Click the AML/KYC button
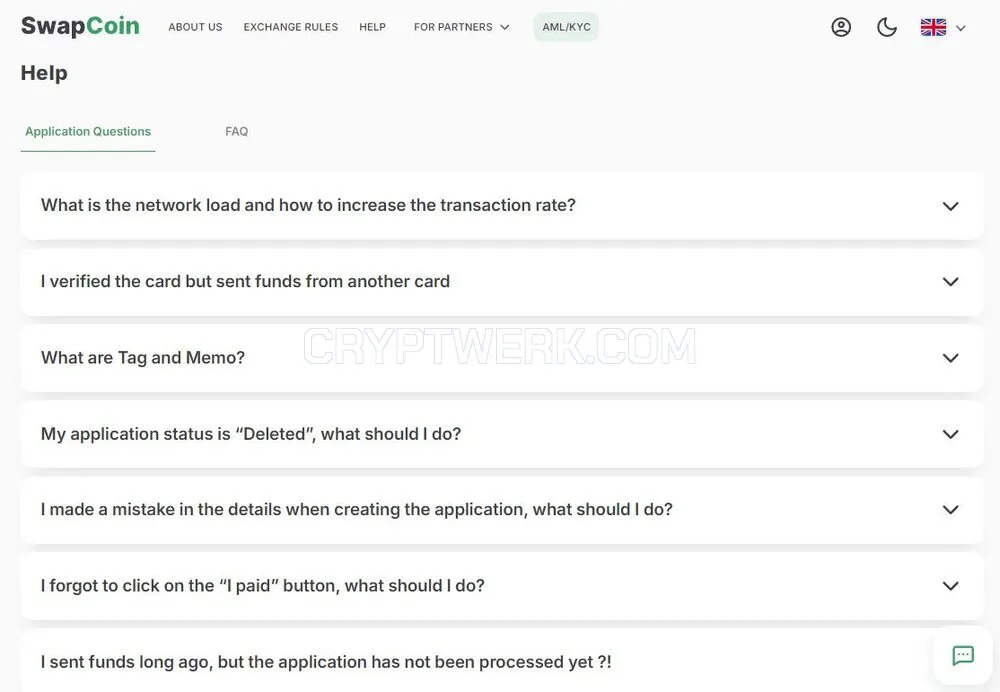This screenshot has height=692, width=1000. (566, 27)
